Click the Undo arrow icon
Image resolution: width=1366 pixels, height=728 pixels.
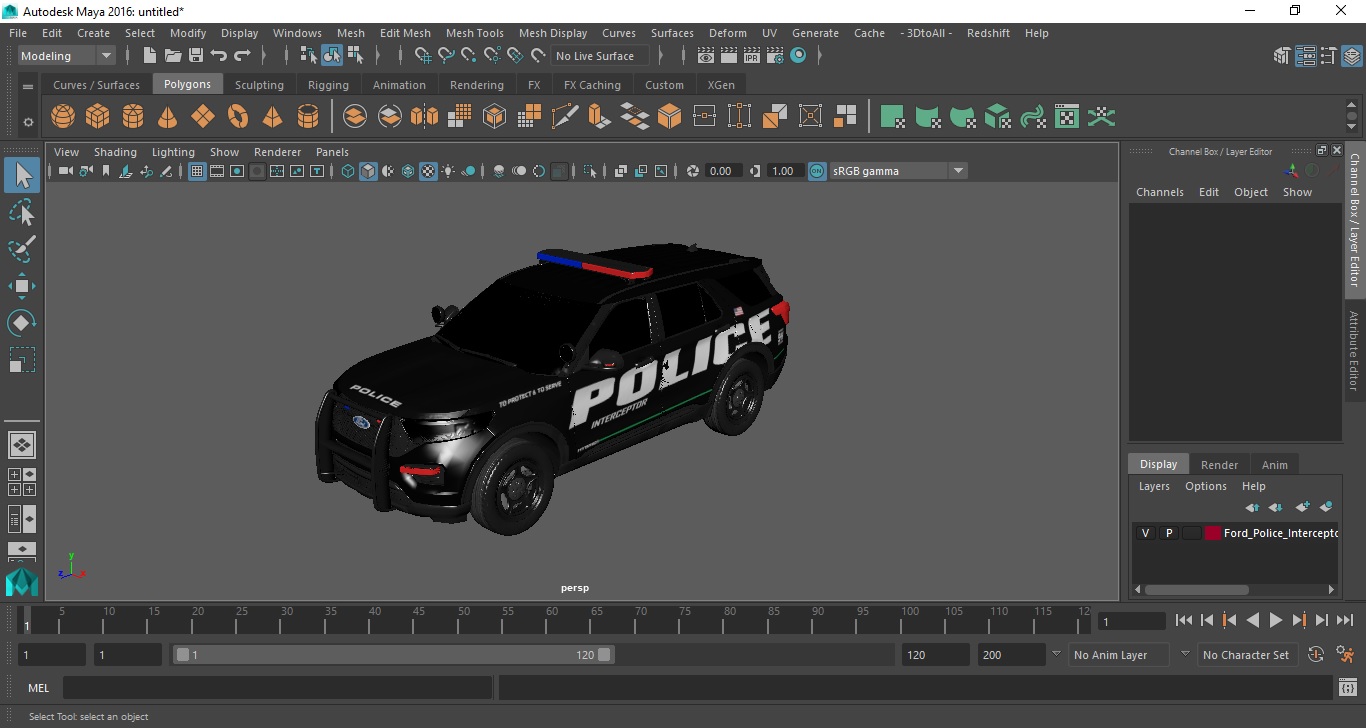pyautogui.click(x=219, y=56)
